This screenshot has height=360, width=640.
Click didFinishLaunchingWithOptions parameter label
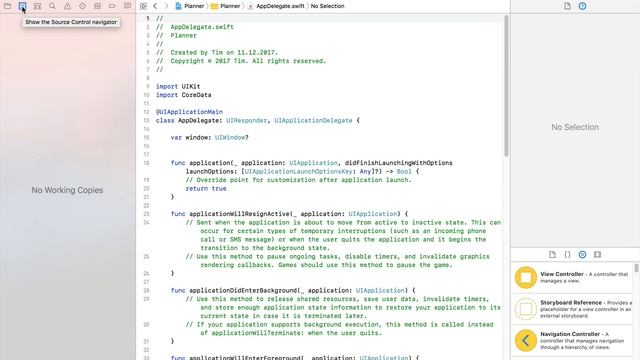398,163
